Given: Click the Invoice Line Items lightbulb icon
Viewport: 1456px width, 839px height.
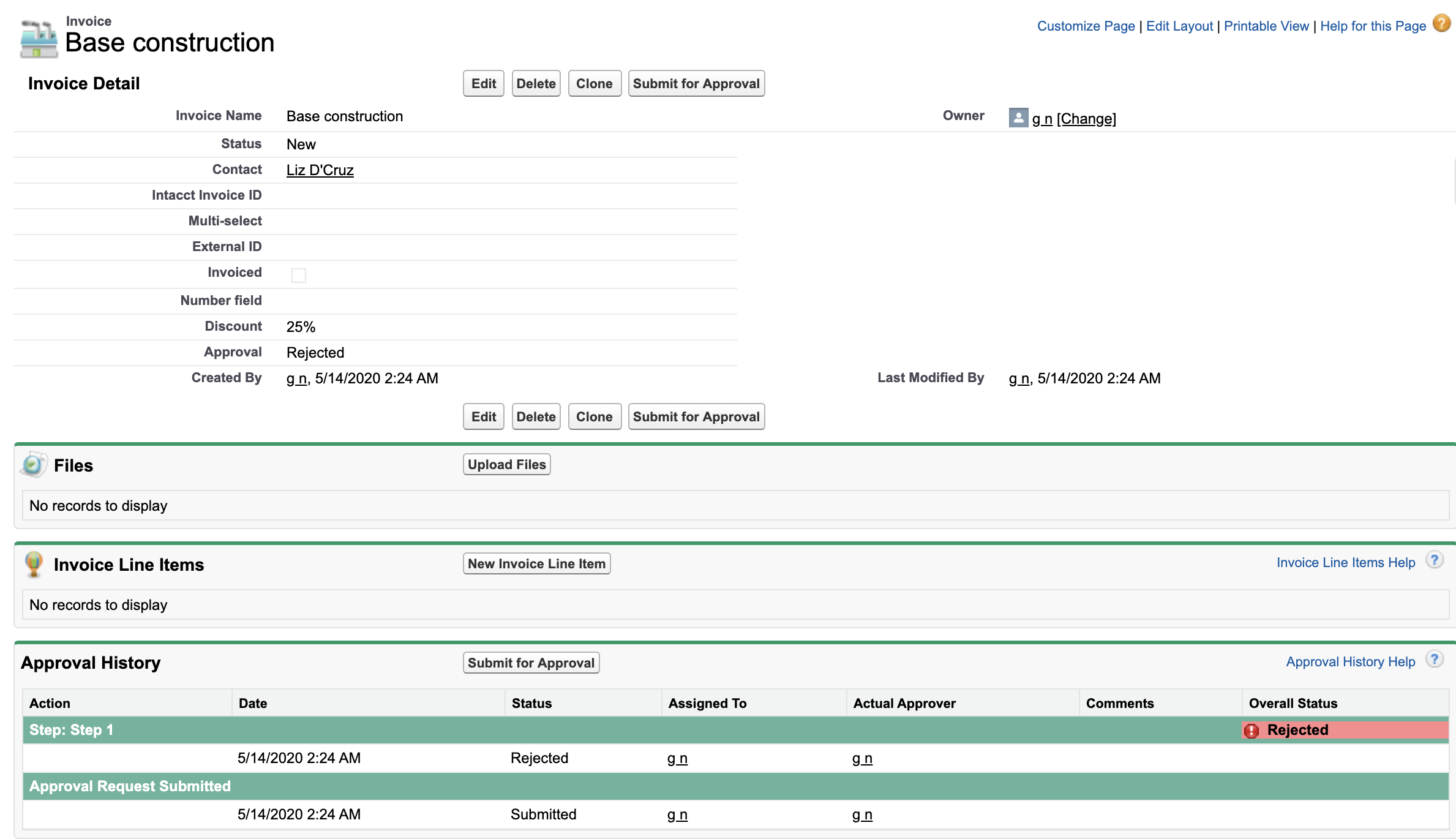Looking at the screenshot, I should [35, 565].
